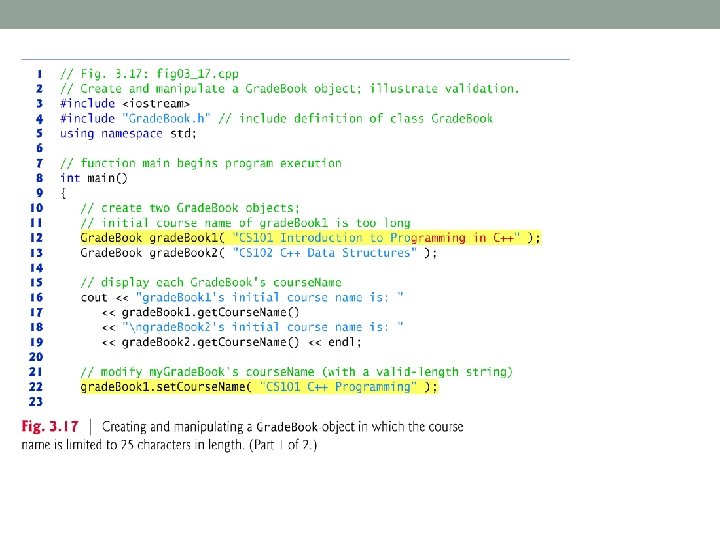Click the "Fig. 3.17" caption label
Viewport: 720px width, 540px height.
50,427
